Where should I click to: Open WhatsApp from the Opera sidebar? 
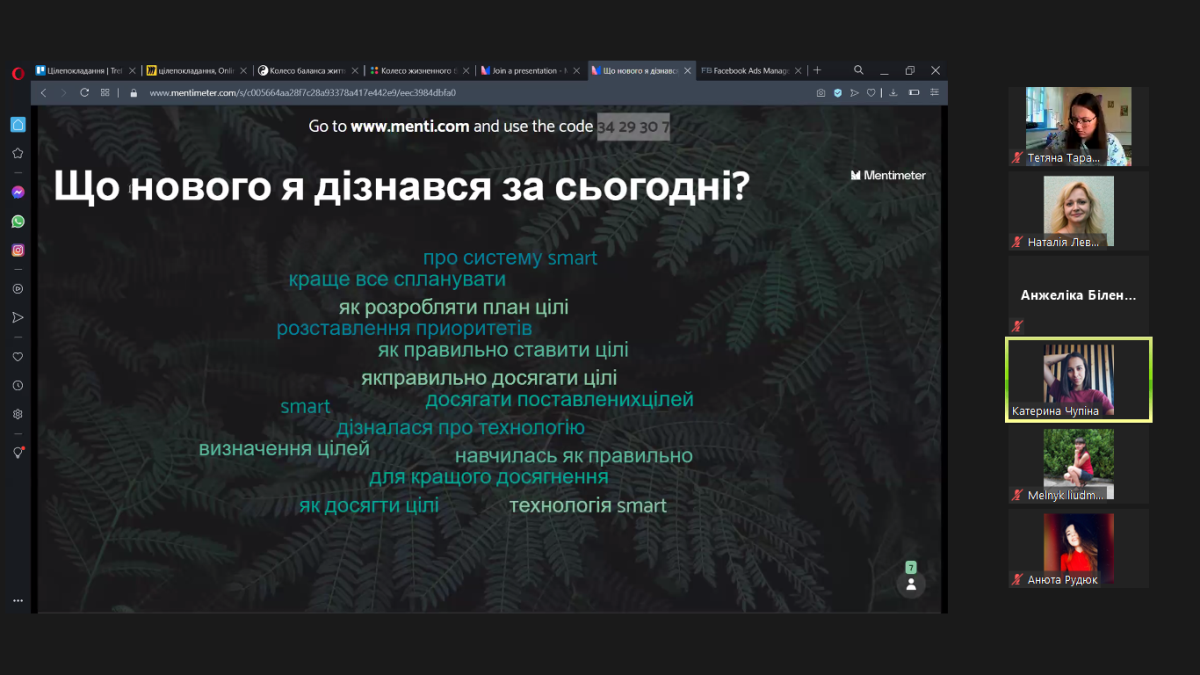pyautogui.click(x=18, y=221)
